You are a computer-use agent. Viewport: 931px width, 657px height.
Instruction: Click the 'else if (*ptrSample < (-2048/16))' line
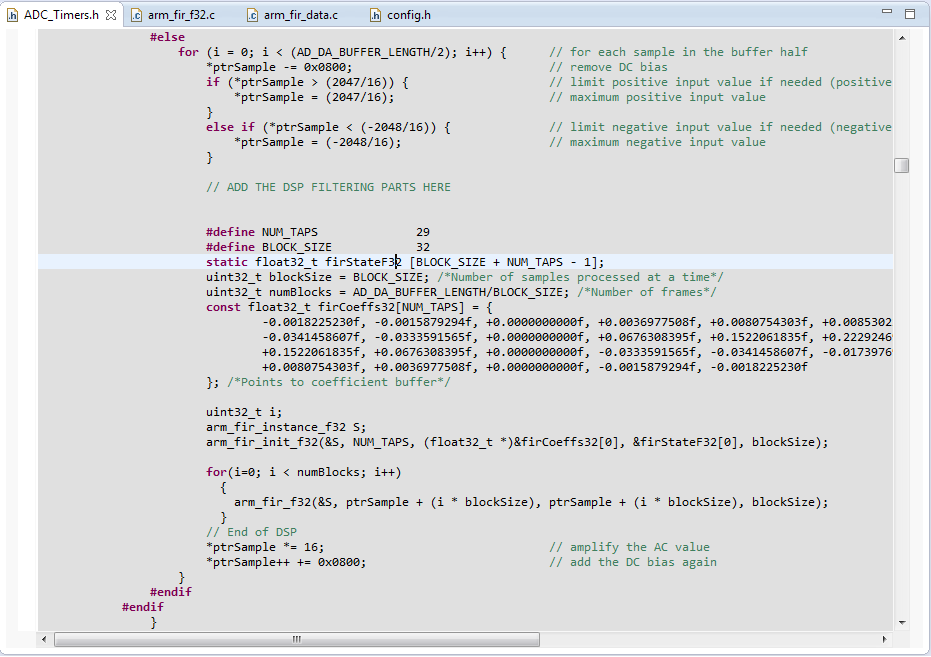(328, 127)
